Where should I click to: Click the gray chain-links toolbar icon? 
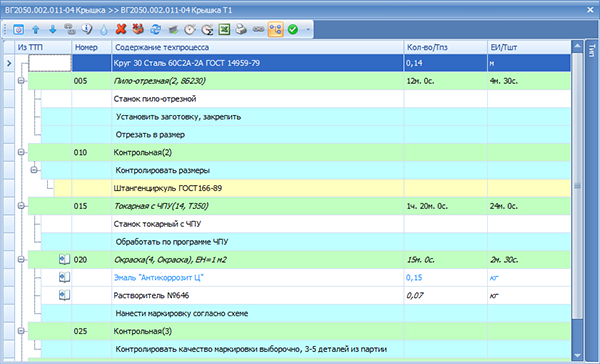tap(70, 29)
